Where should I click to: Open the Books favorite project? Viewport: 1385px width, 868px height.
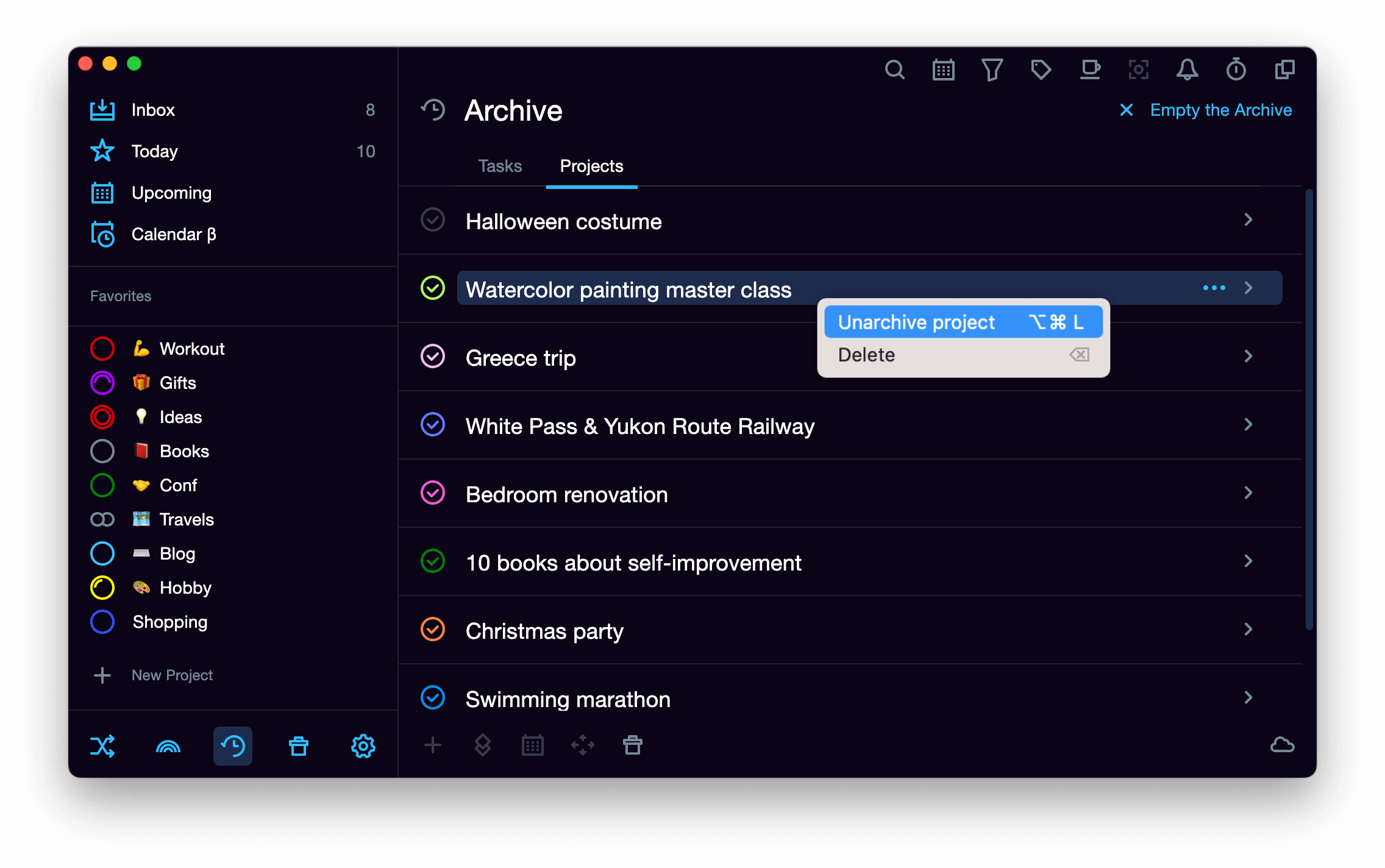pyautogui.click(x=233, y=451)
